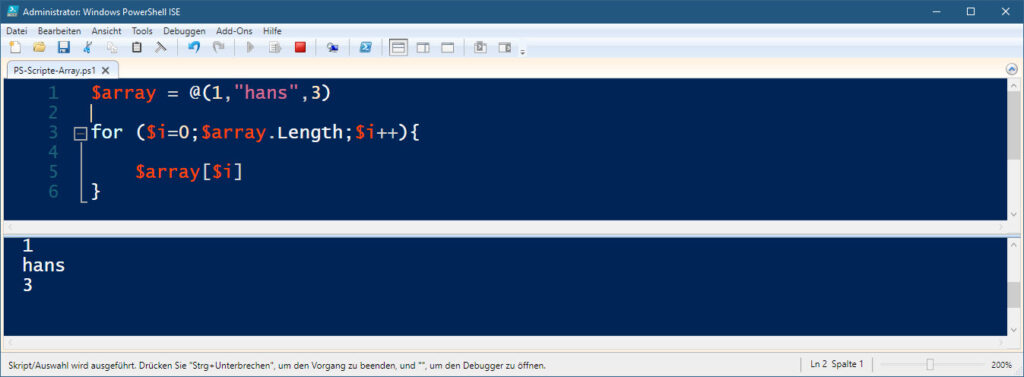The width and height of the screenshot is (1024, 377).
Task: Close the PS-Scripte-Array.ps1 tab
Action: (x=106, y=70)
